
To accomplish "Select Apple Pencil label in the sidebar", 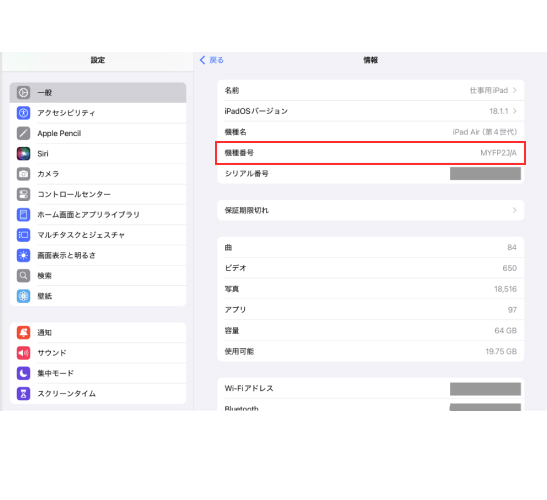I will [59, 133].
